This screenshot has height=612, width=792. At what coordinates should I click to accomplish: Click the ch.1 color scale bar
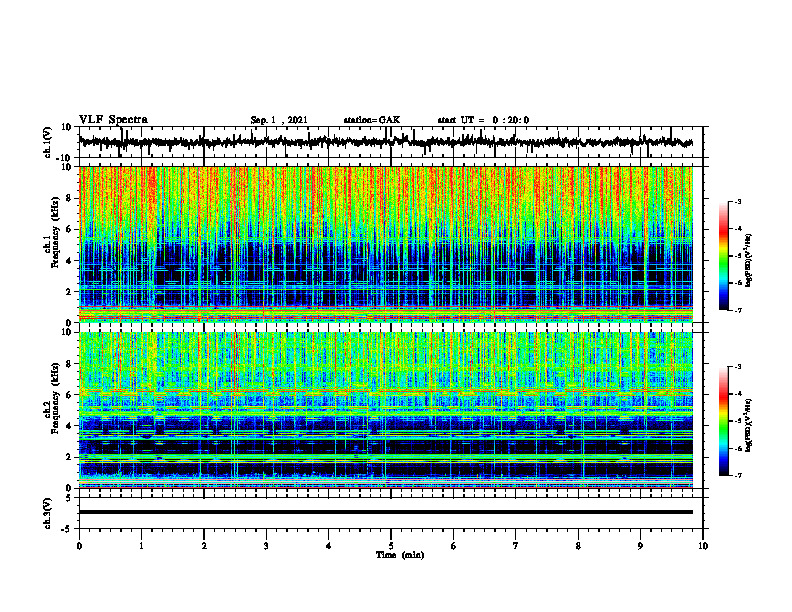tap(724, 256)
